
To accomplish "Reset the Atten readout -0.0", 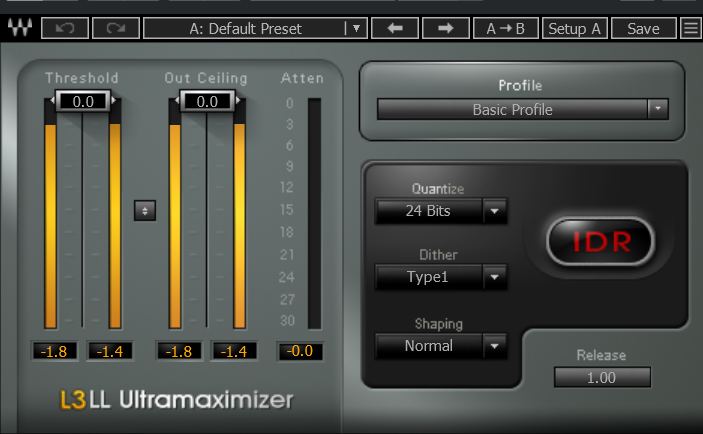I will click(x=300, y=351).
